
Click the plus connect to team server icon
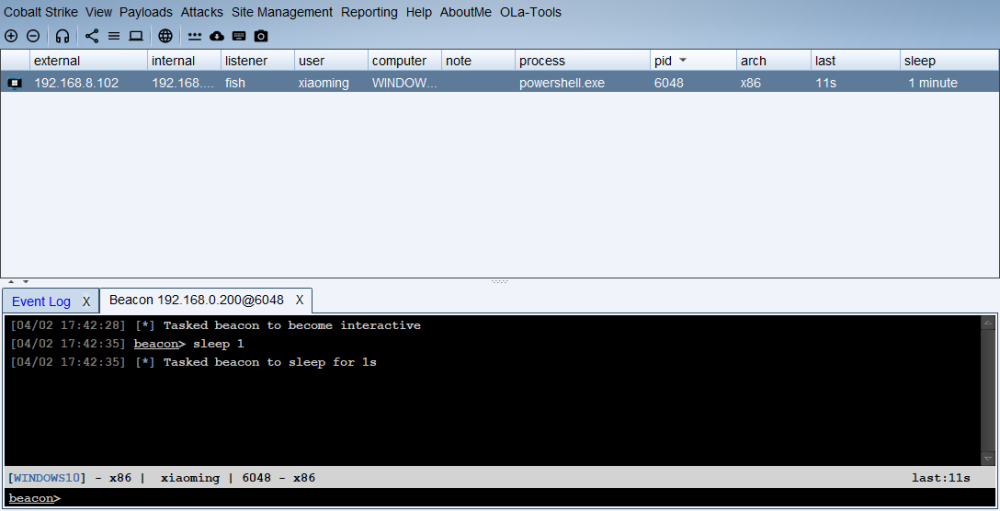tap(11, 36)
